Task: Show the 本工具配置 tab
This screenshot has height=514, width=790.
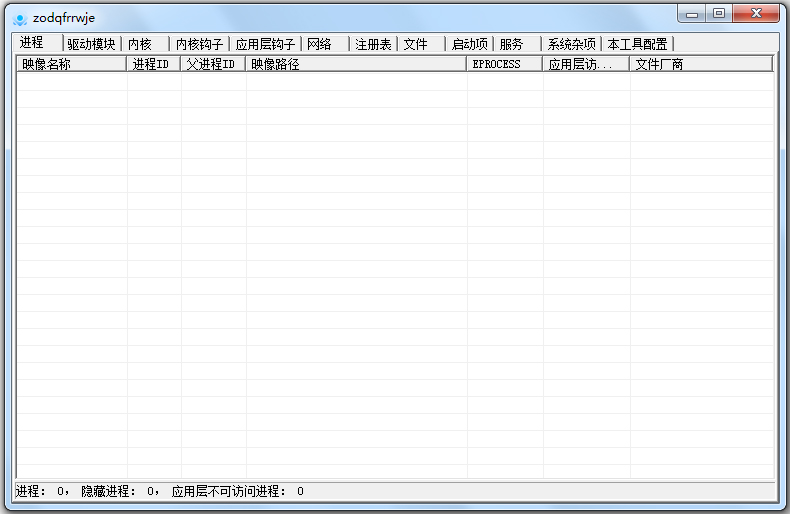Action: coord(637,44)
